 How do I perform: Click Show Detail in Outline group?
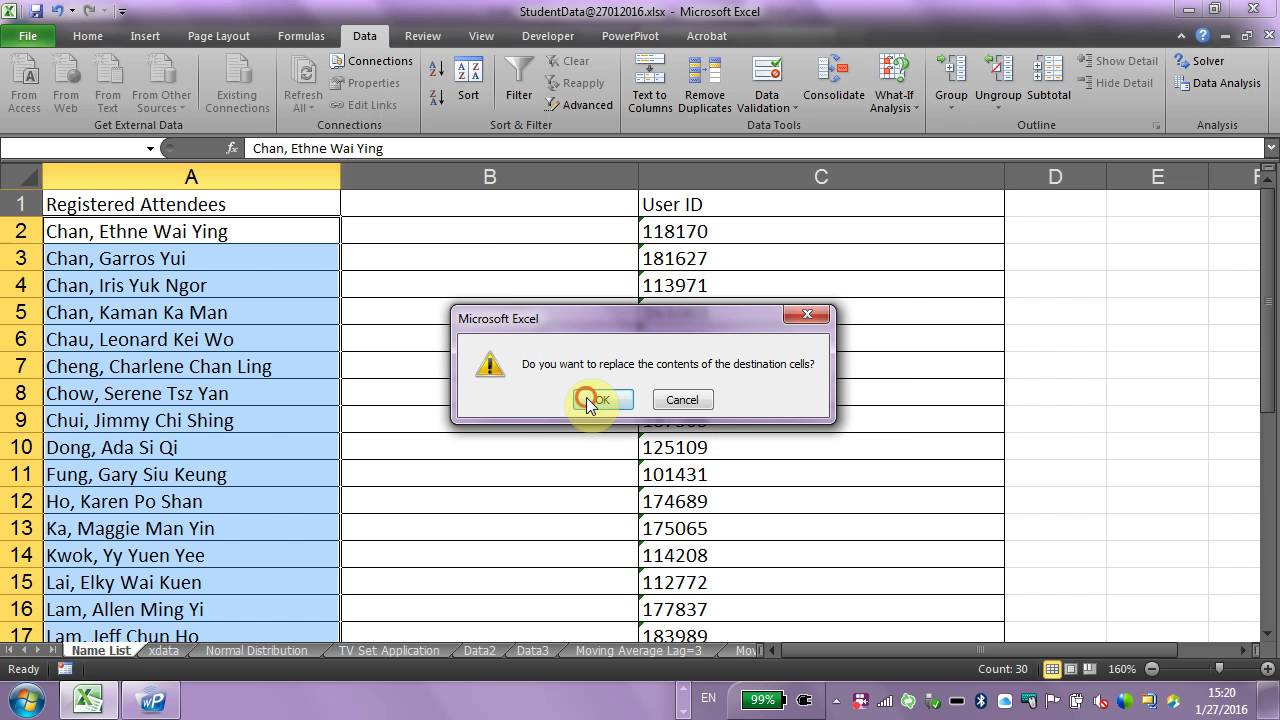click(x=1118, y=61)
